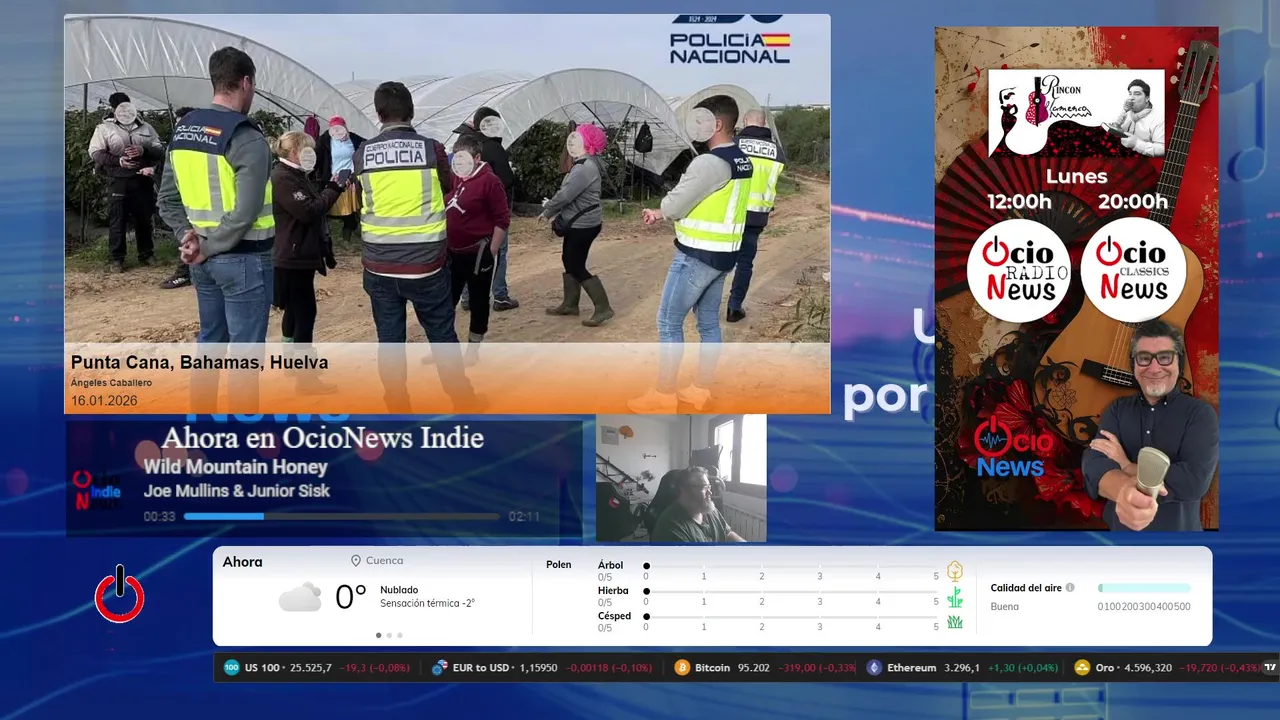Click the tree pollen icon

point(955,571)
